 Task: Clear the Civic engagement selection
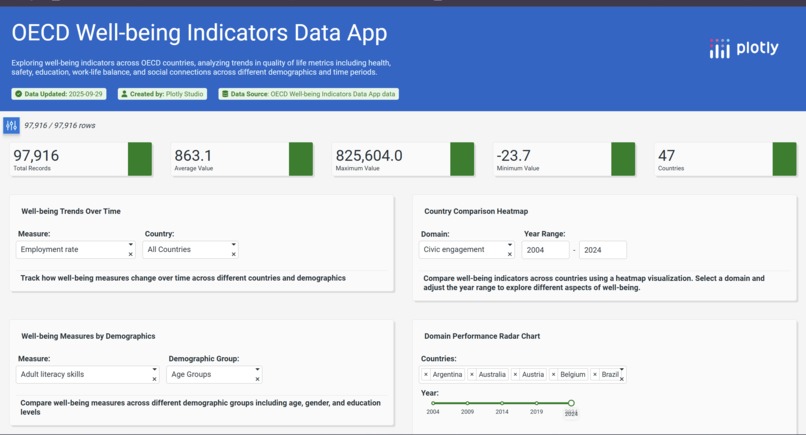(509, 254)
